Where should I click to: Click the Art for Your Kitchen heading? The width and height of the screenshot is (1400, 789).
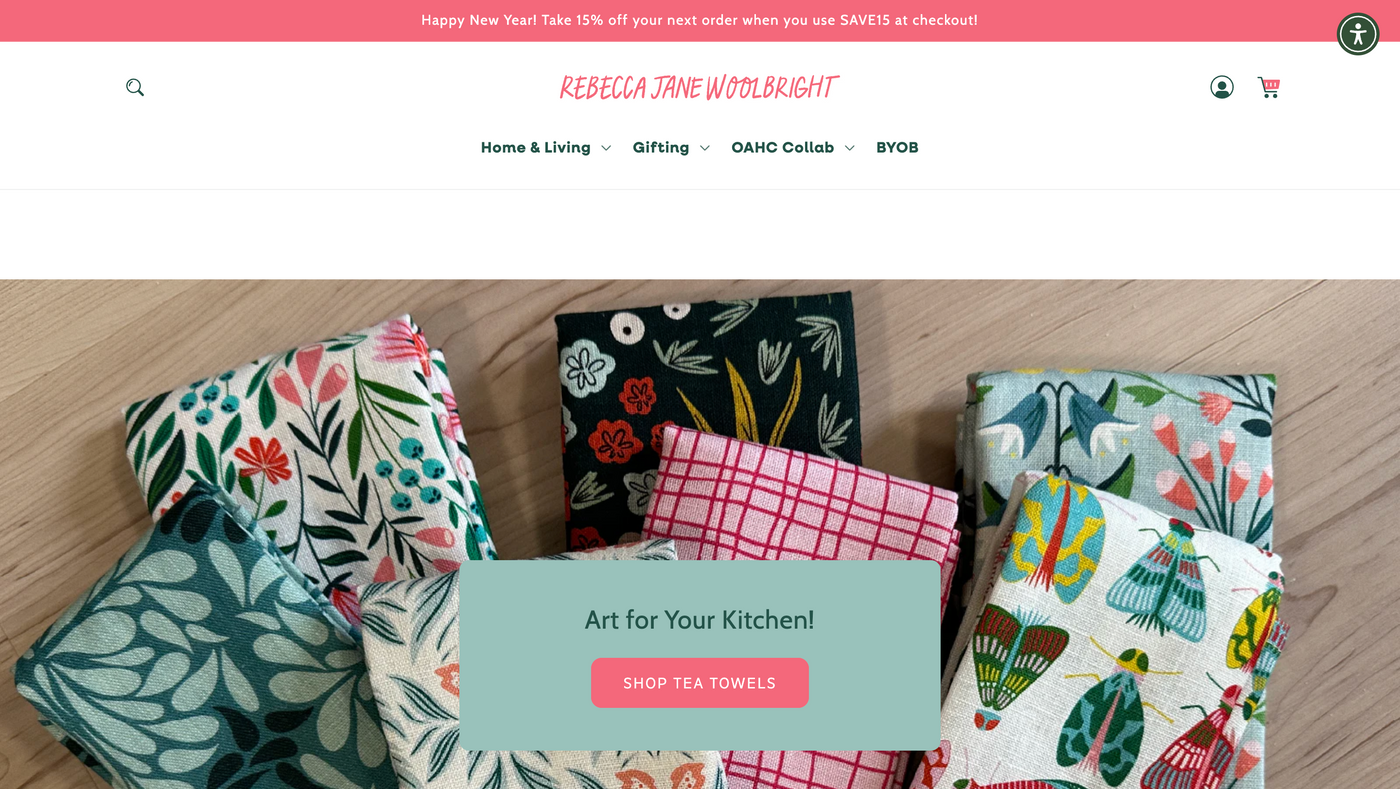tap(699, 620)
